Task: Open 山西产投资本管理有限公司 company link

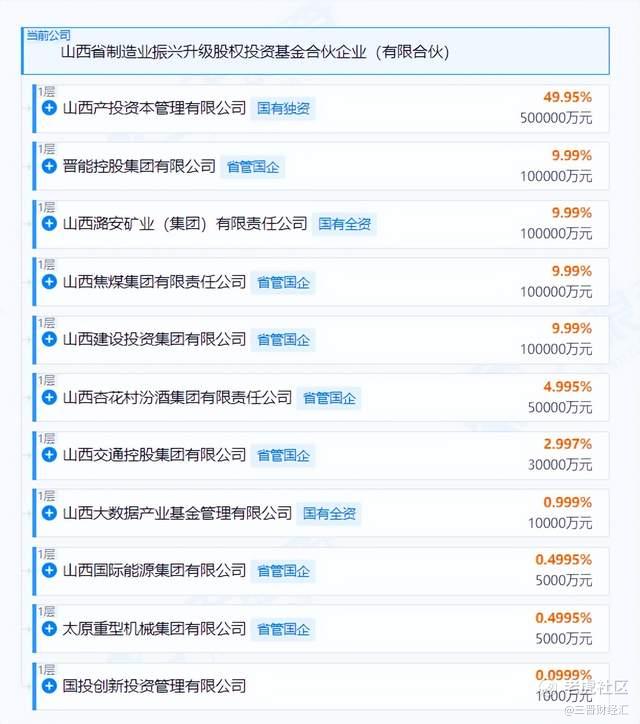Action: click(x=154, y=108)
